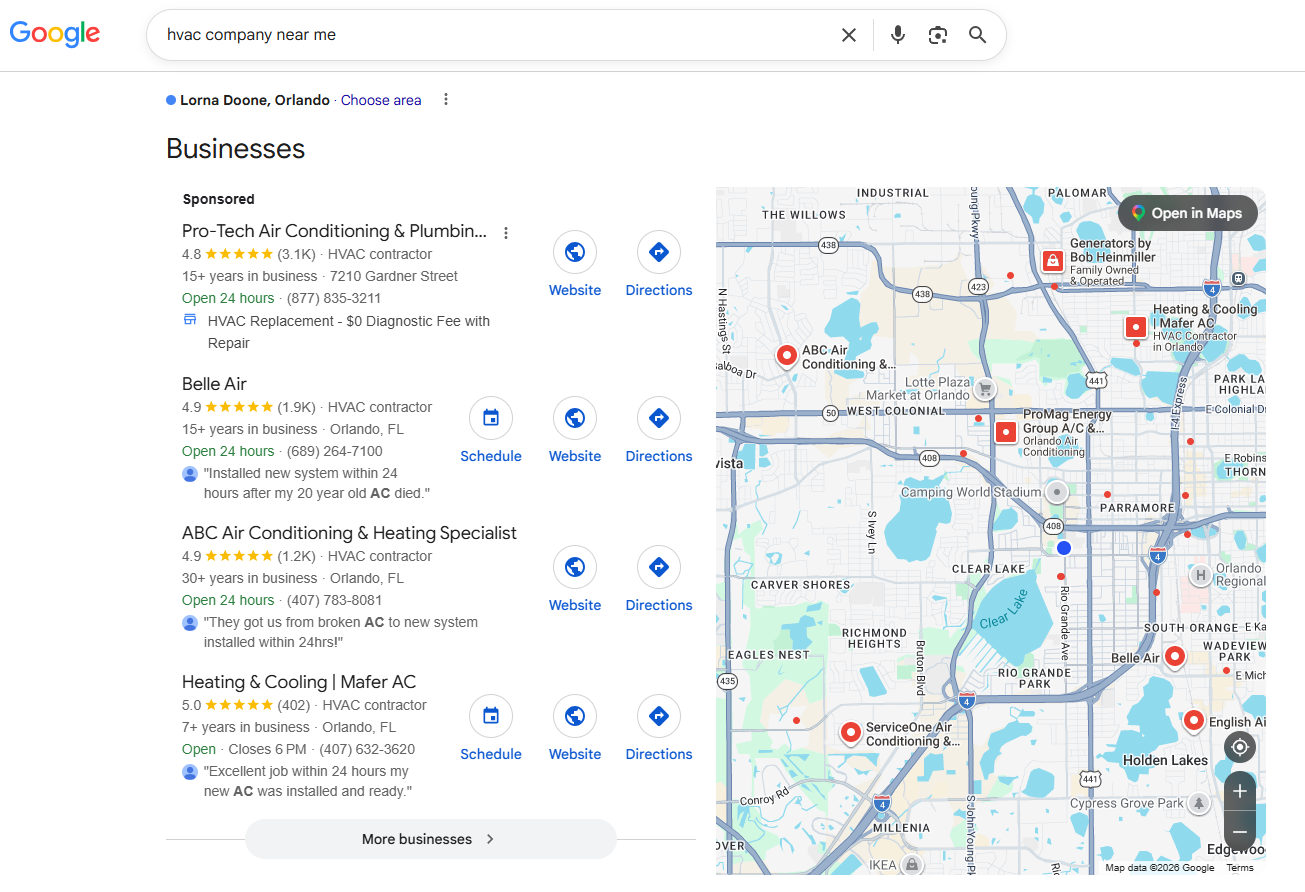This screenshot has width=1305, height=892.
Task: Open Belle Air website icon
Action: [575, 418]
